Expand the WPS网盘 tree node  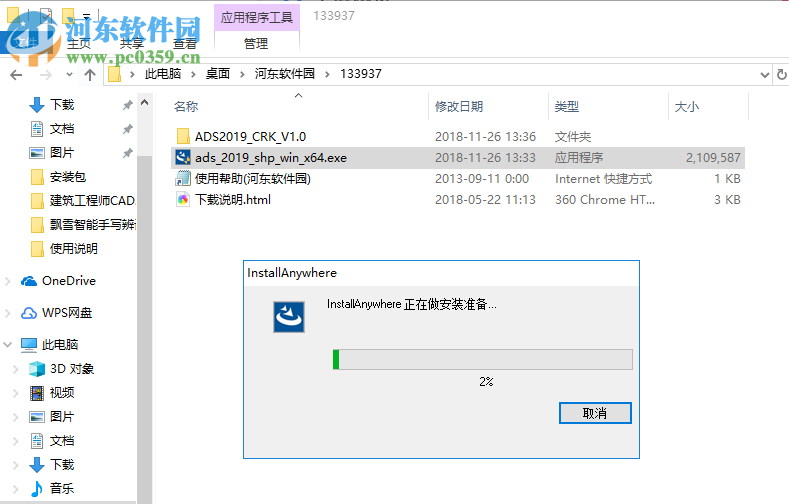(x=8, y=313)
